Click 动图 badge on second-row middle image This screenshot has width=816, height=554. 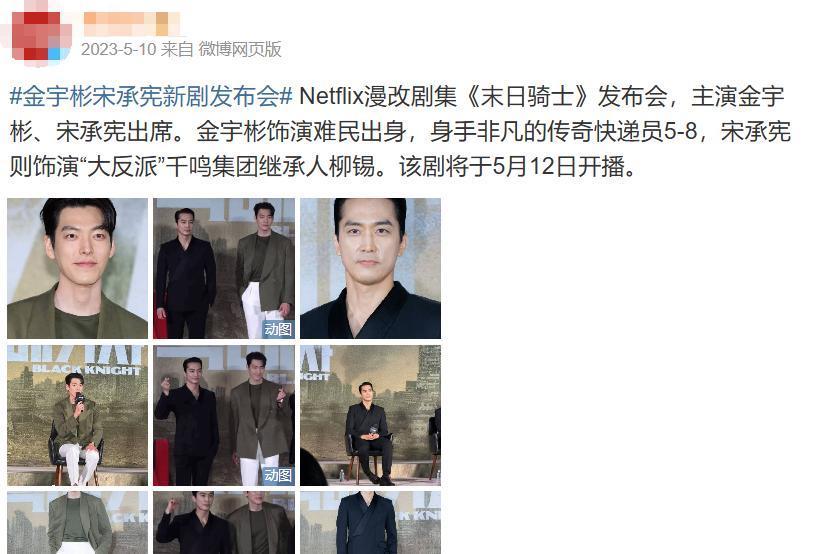click(x=278, y=475)
